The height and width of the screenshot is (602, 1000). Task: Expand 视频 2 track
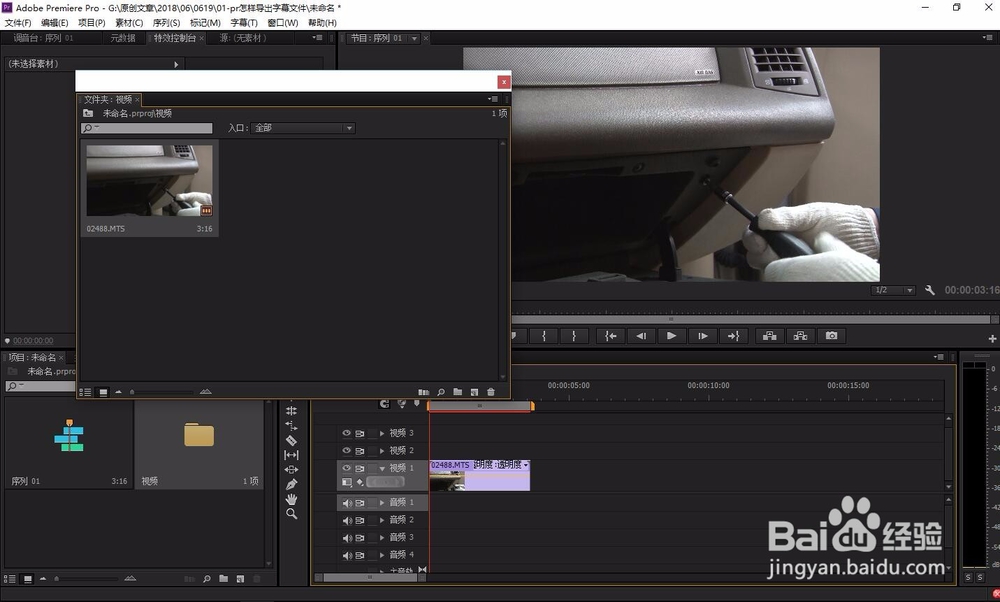pos(382,450)
